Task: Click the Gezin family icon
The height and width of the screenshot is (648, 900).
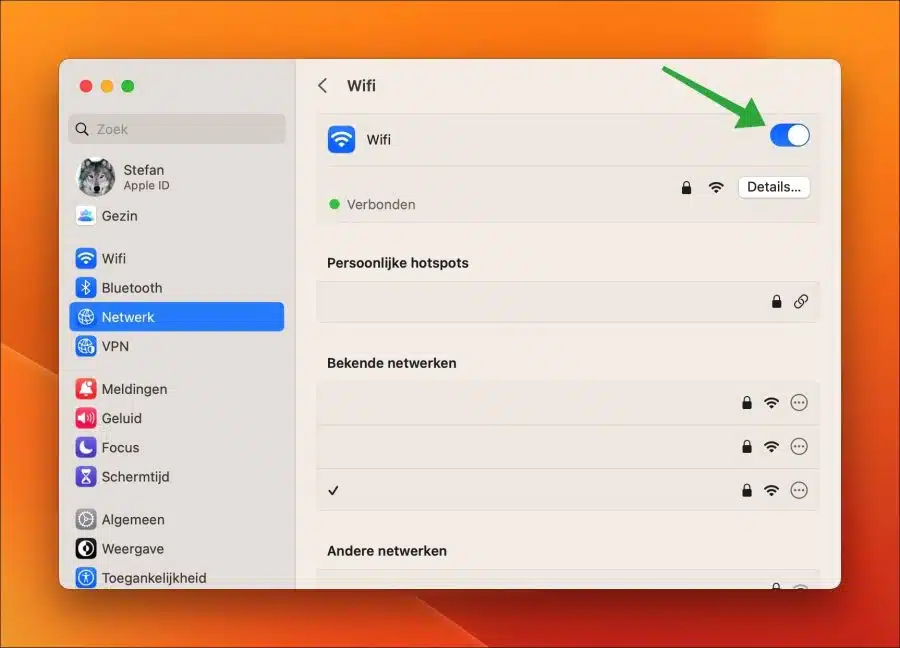Action: [x=86, y=216]
